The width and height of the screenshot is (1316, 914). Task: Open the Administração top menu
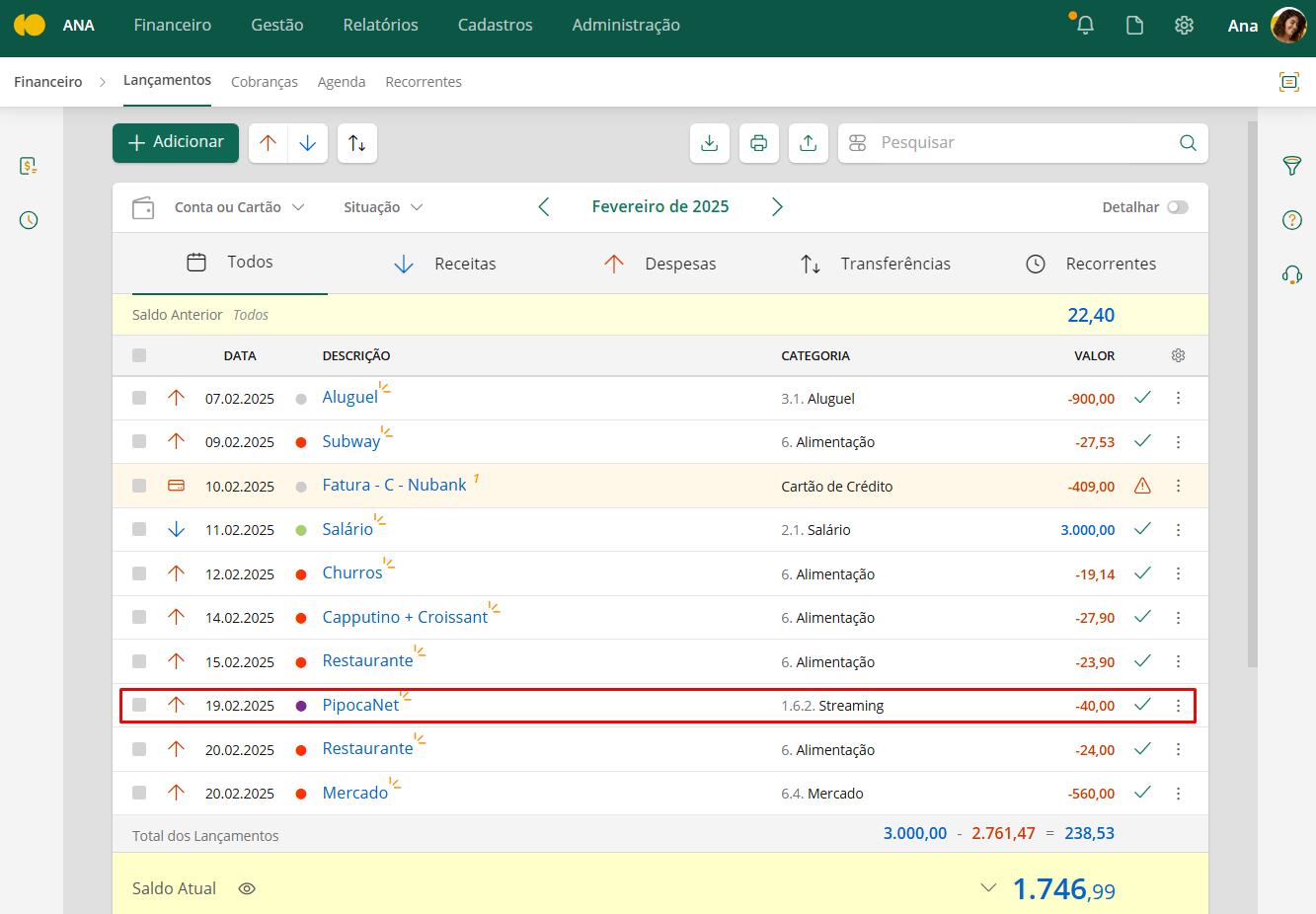626,25
